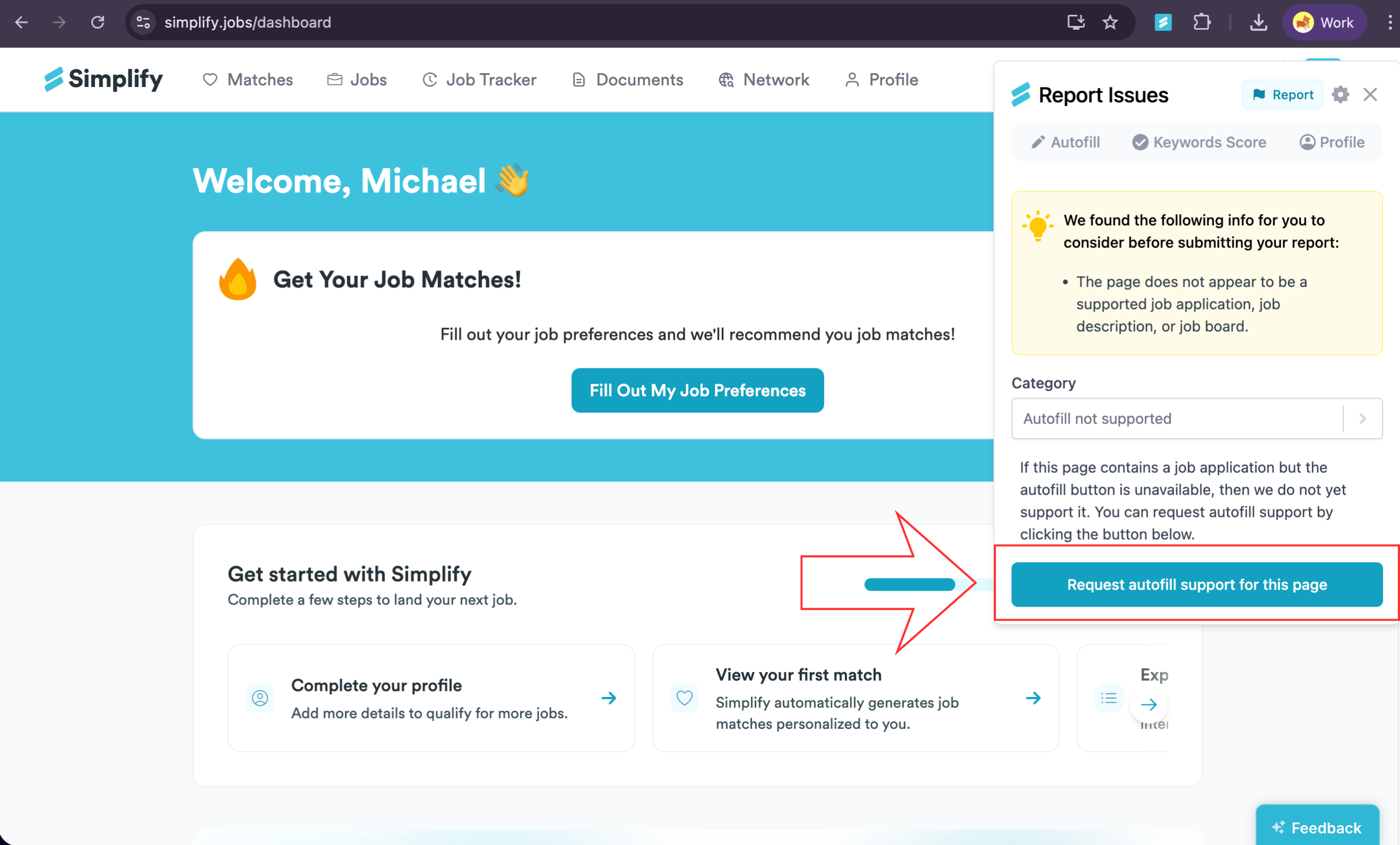Bookmark this page with the star icon
Image resolution: width=1400 pixels, height=845 pixels.
[1109, 23]
